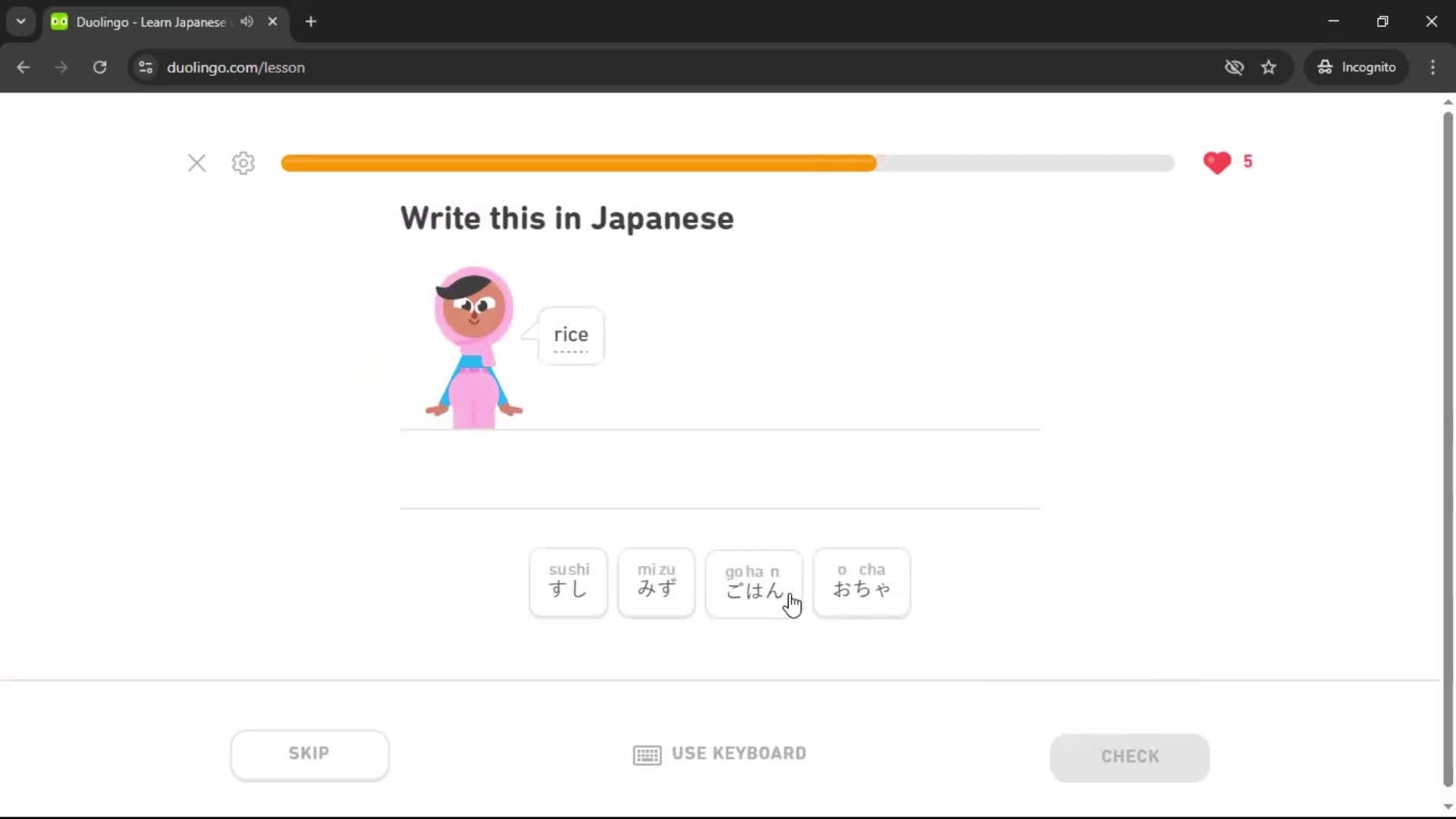This screenshot has width=1456, height=819.
Task: Switch to the Duolingo - Learn Japanese tab
Action: pos(148,21)
